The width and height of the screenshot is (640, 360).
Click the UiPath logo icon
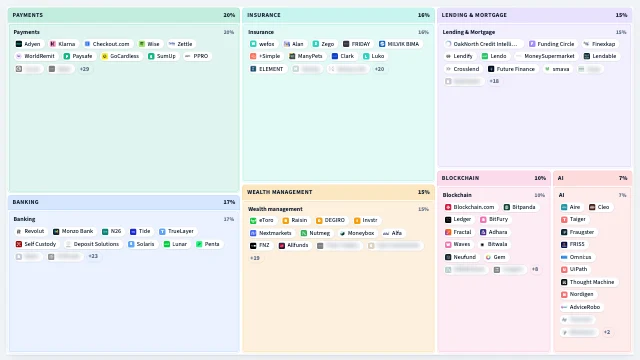pos(564,269)
